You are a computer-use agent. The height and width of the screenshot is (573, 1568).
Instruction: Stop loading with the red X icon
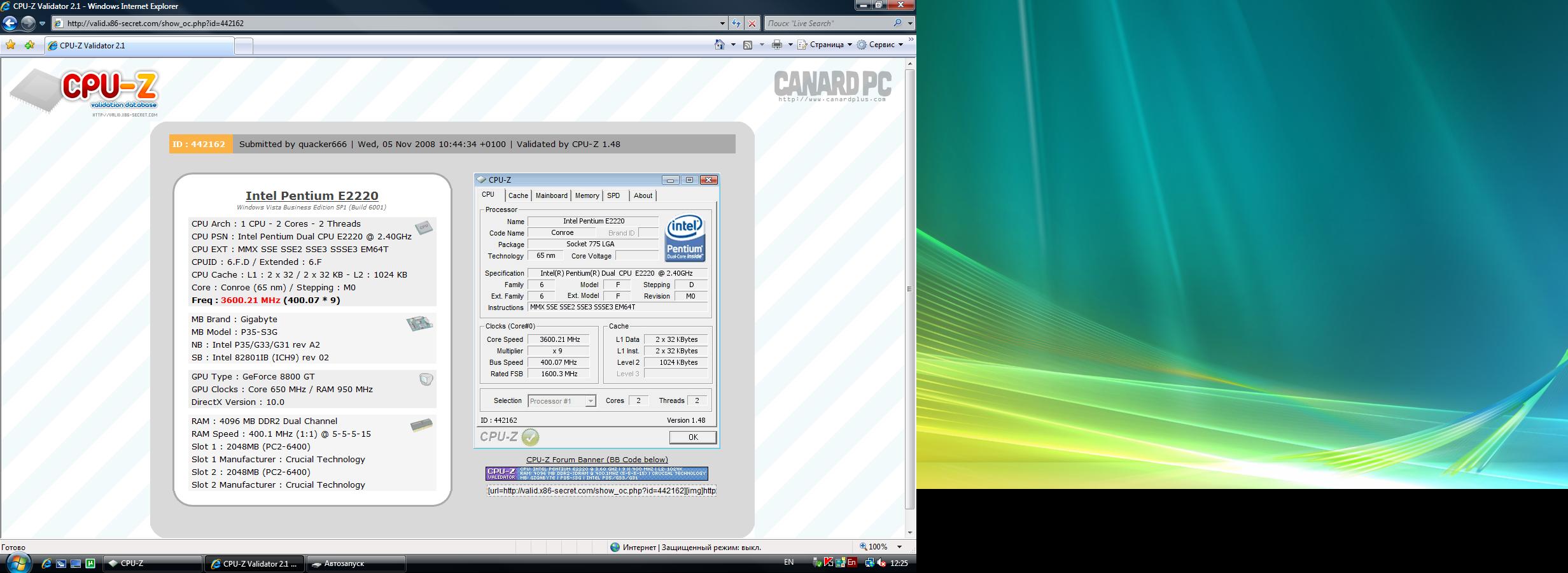click(752, 24)
